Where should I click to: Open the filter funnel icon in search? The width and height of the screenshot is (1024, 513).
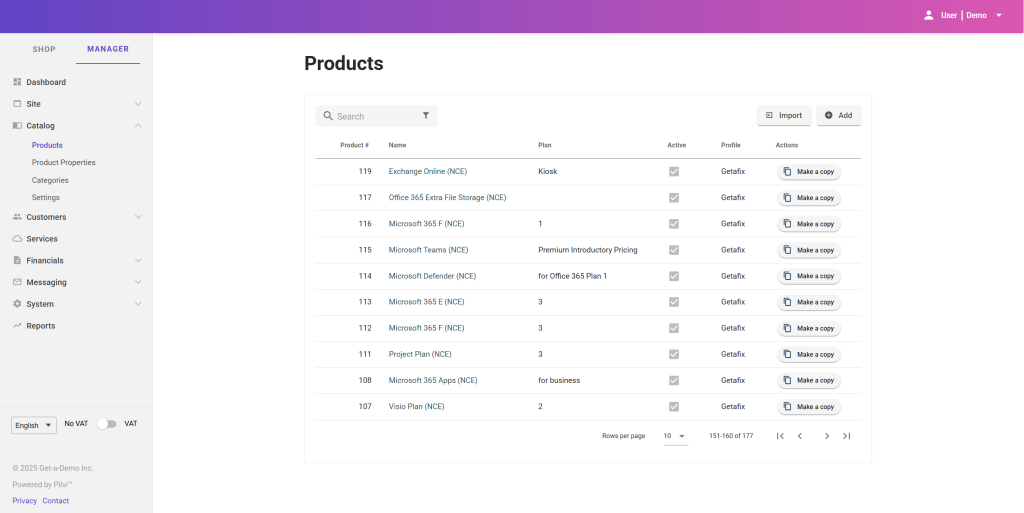point(426,116)
